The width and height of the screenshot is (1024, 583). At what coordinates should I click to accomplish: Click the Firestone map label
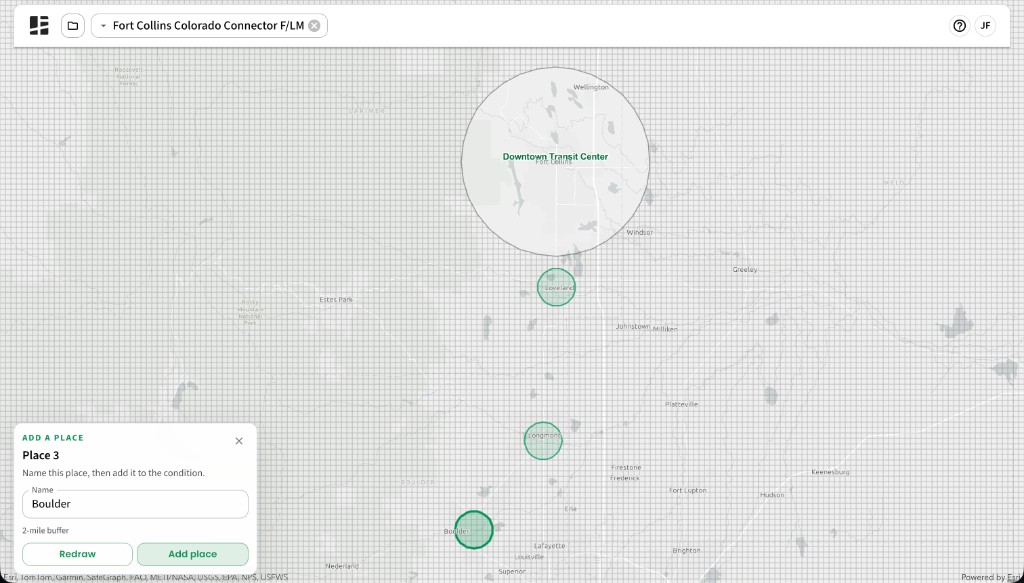[626, 467]
